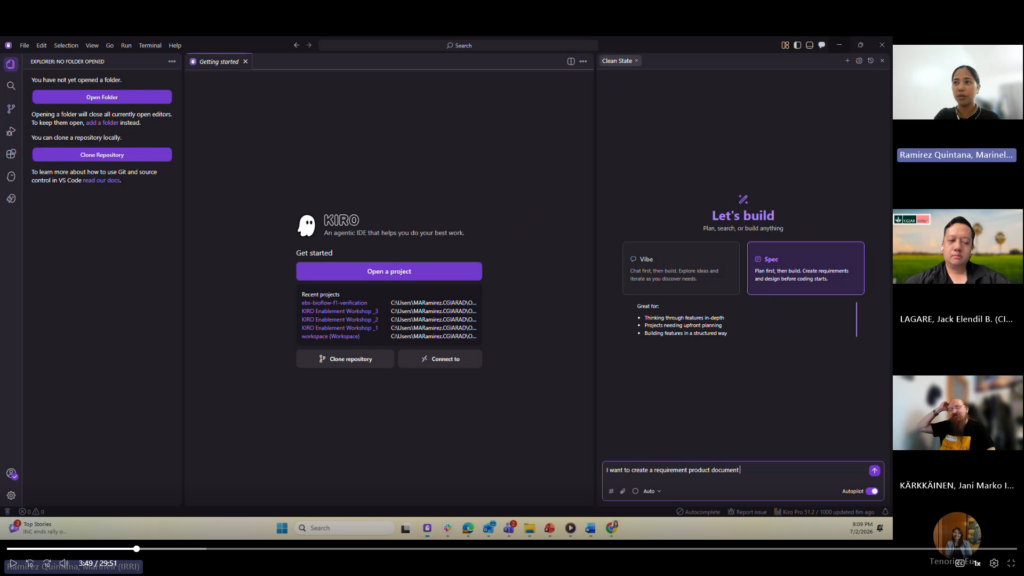Screen dimensions: 1024x576
Task: Seek the video progress bar slider
Action: [x=136, y=549]
